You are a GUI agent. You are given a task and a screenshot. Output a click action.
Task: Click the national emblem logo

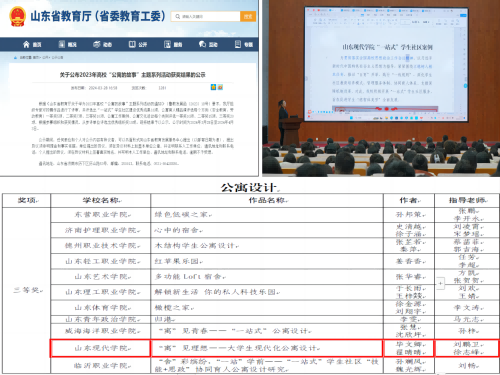pyautogui.click(x=17, y=16)
